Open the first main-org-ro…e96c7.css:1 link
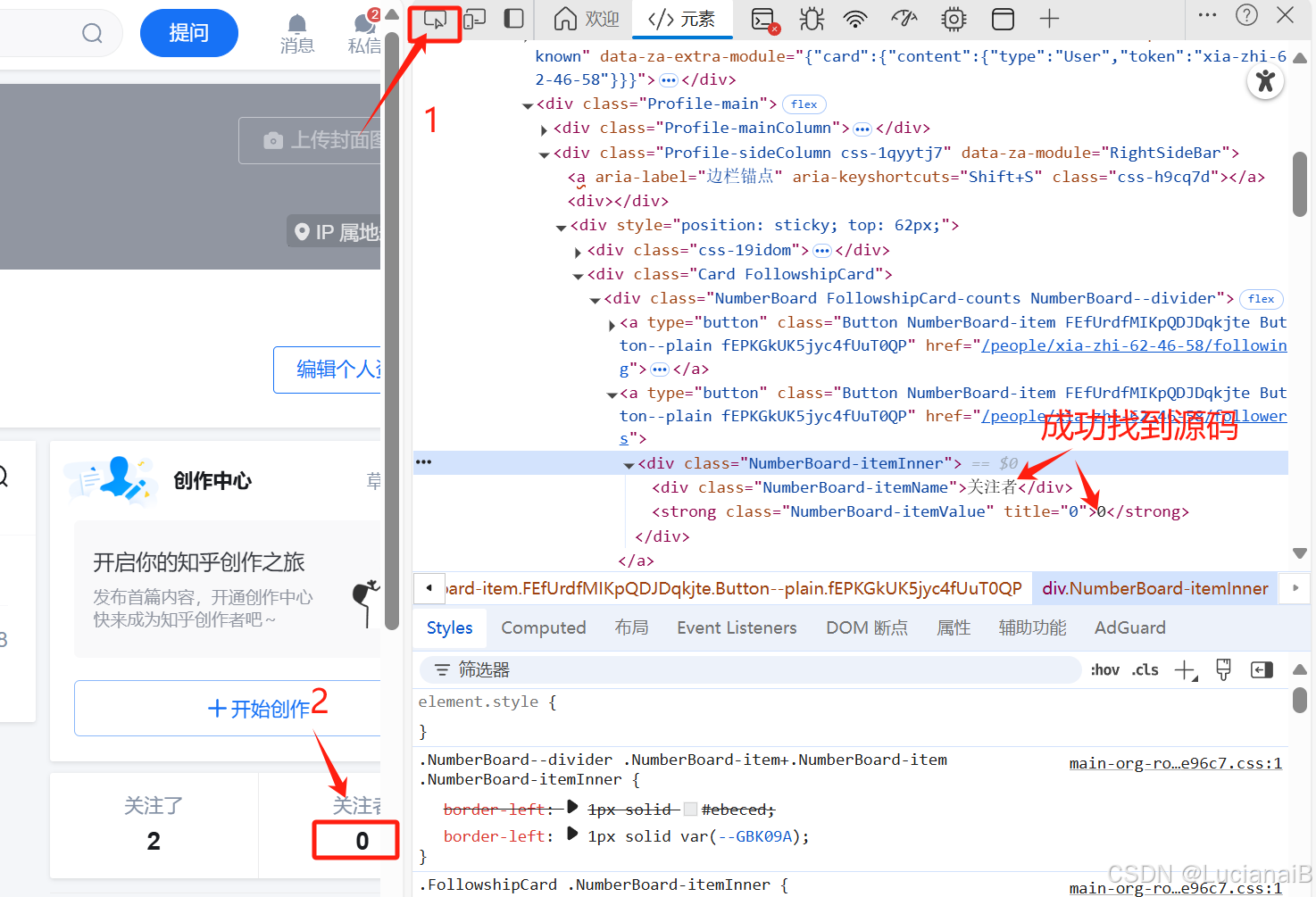 1176,763
